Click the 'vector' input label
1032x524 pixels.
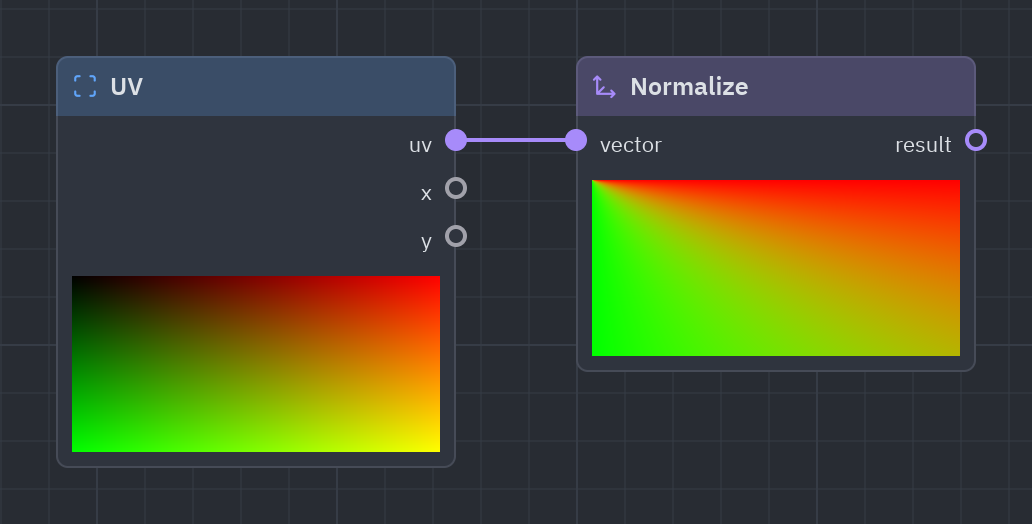coord(631,145)
